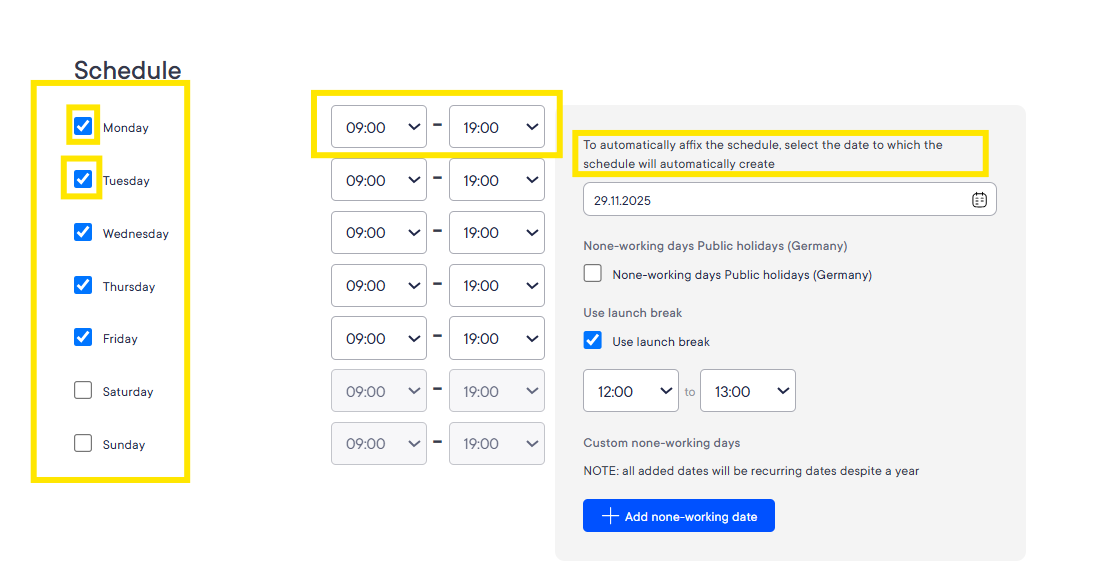Uncheck the Monday checkbox
The image size is (1104, 585).
83,126
